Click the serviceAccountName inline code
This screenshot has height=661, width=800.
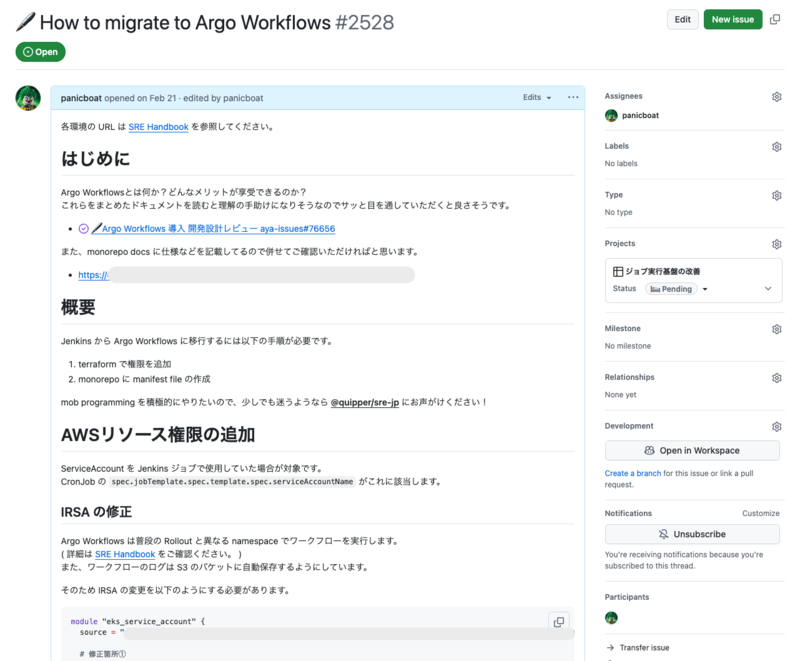tap(232, 481)
